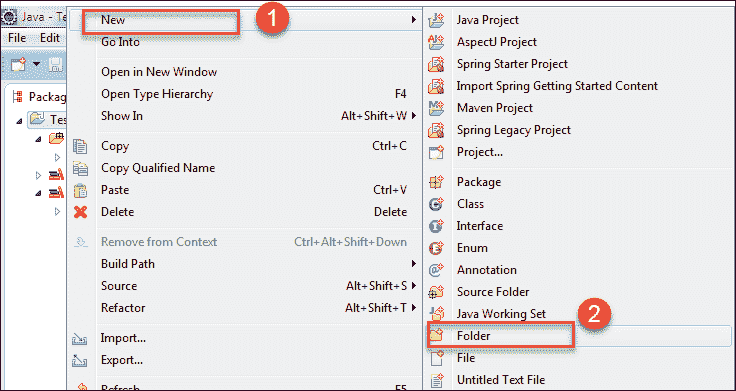
Task: Click the Paste clipboard icon
Action: [81, 190]
